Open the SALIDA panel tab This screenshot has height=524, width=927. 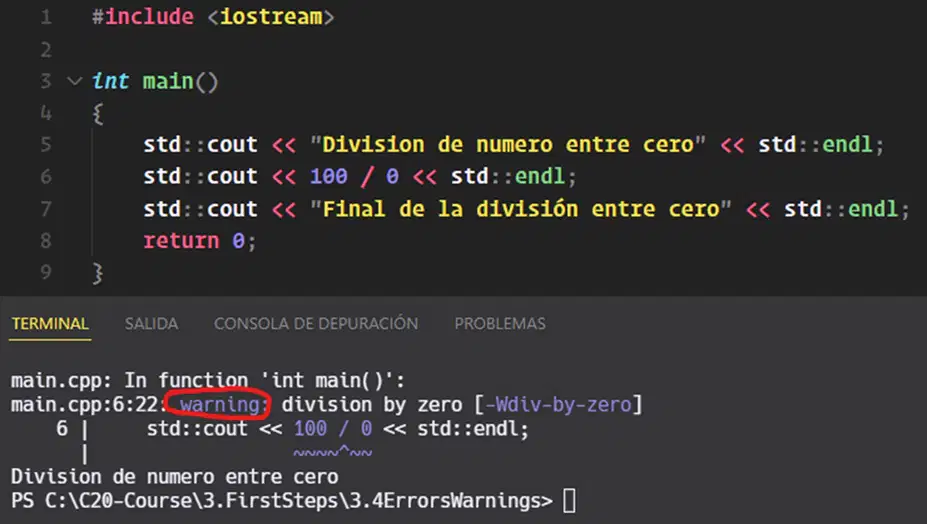pyautogui.click(x=151, y=324)
